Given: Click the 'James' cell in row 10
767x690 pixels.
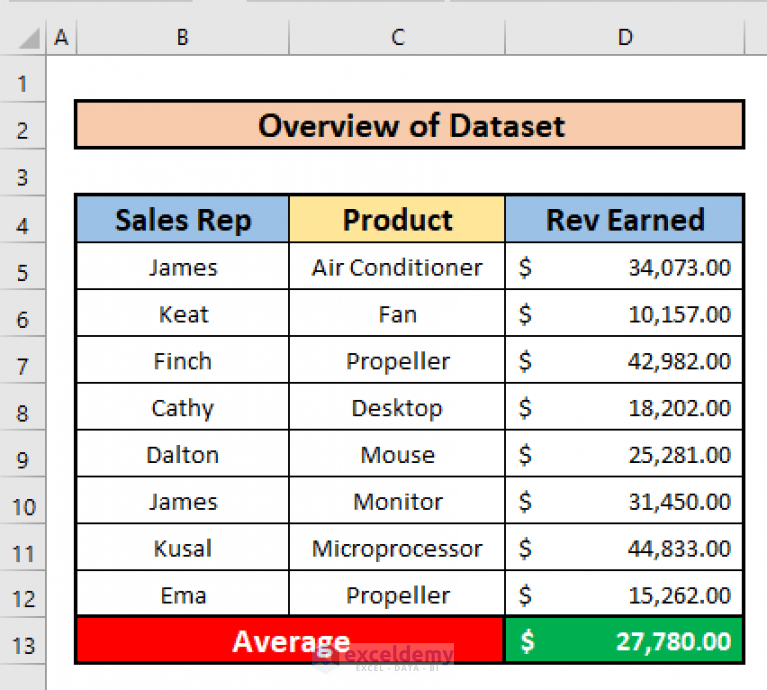Looking at the screenshot, I should coord(182,501).
